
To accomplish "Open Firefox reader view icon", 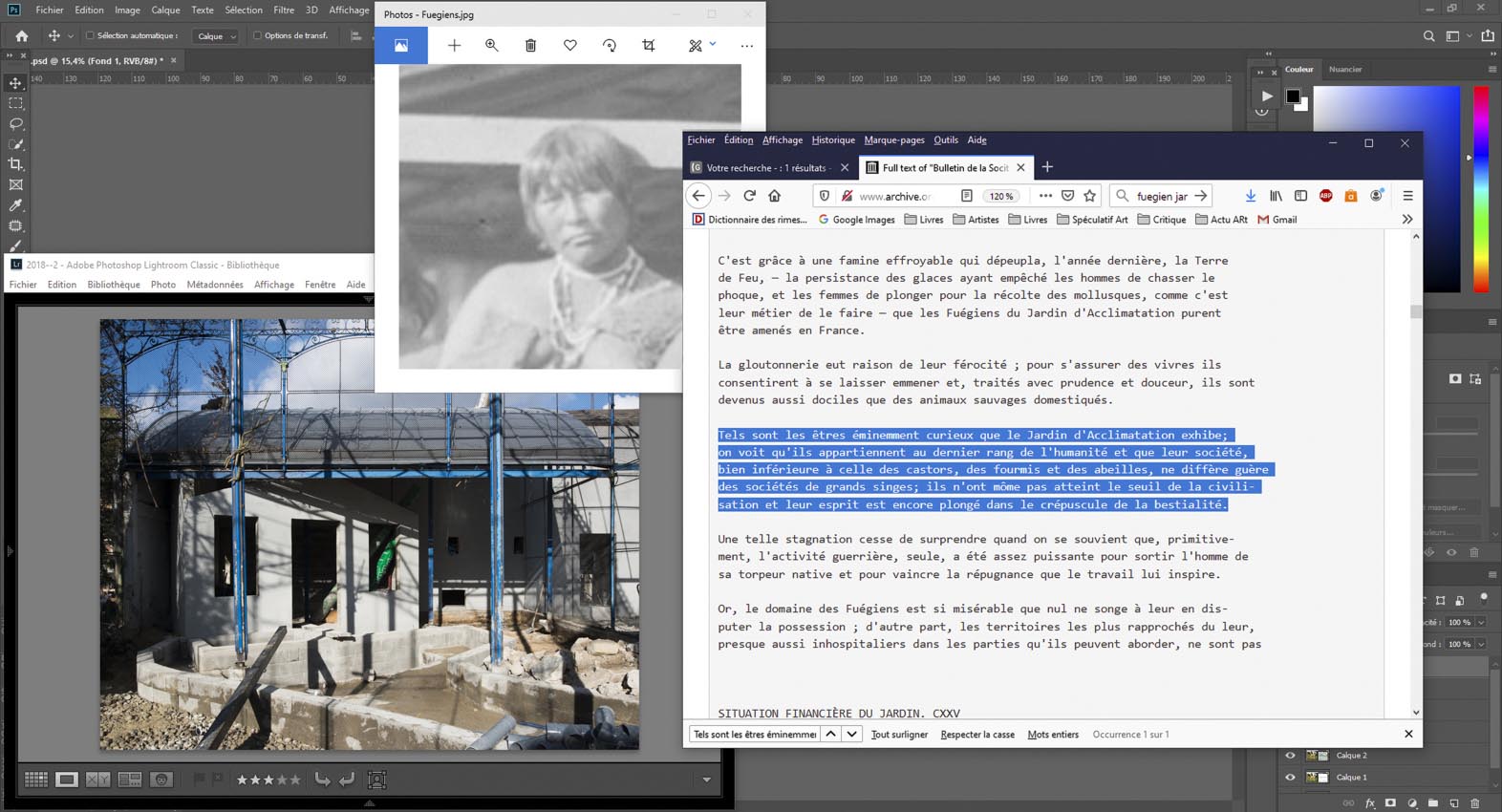I will coord(967,196).
